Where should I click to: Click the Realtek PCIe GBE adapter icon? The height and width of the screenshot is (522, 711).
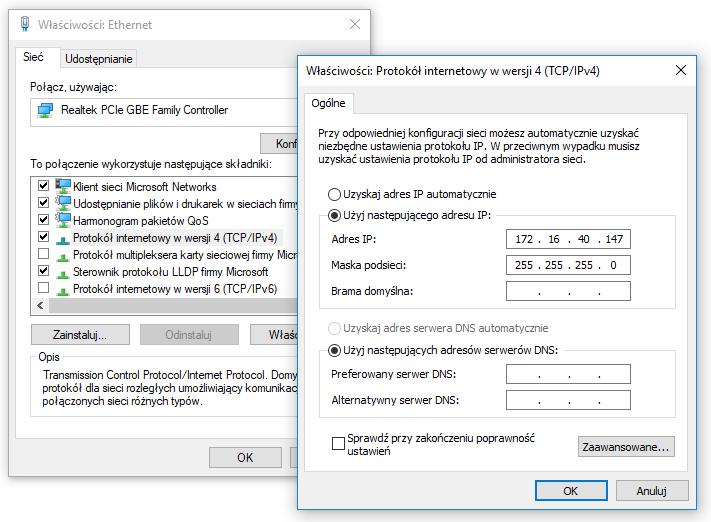(x=45, y=110)
